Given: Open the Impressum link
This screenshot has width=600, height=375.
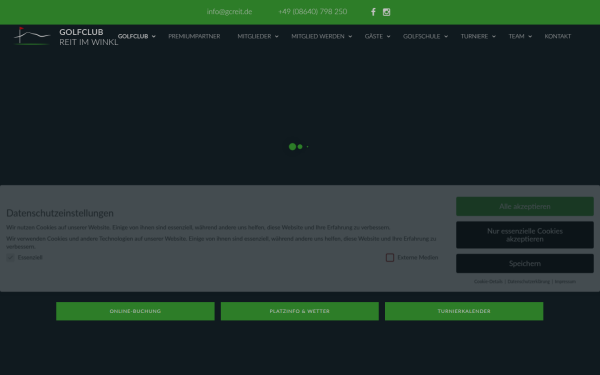Looking at the screenshot, I should [x=565, y=281].
